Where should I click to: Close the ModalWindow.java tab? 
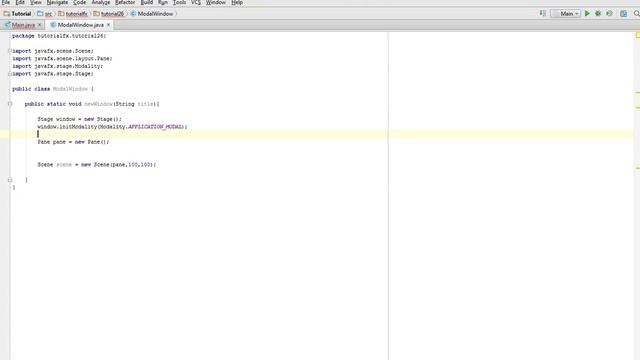[108, 25]
